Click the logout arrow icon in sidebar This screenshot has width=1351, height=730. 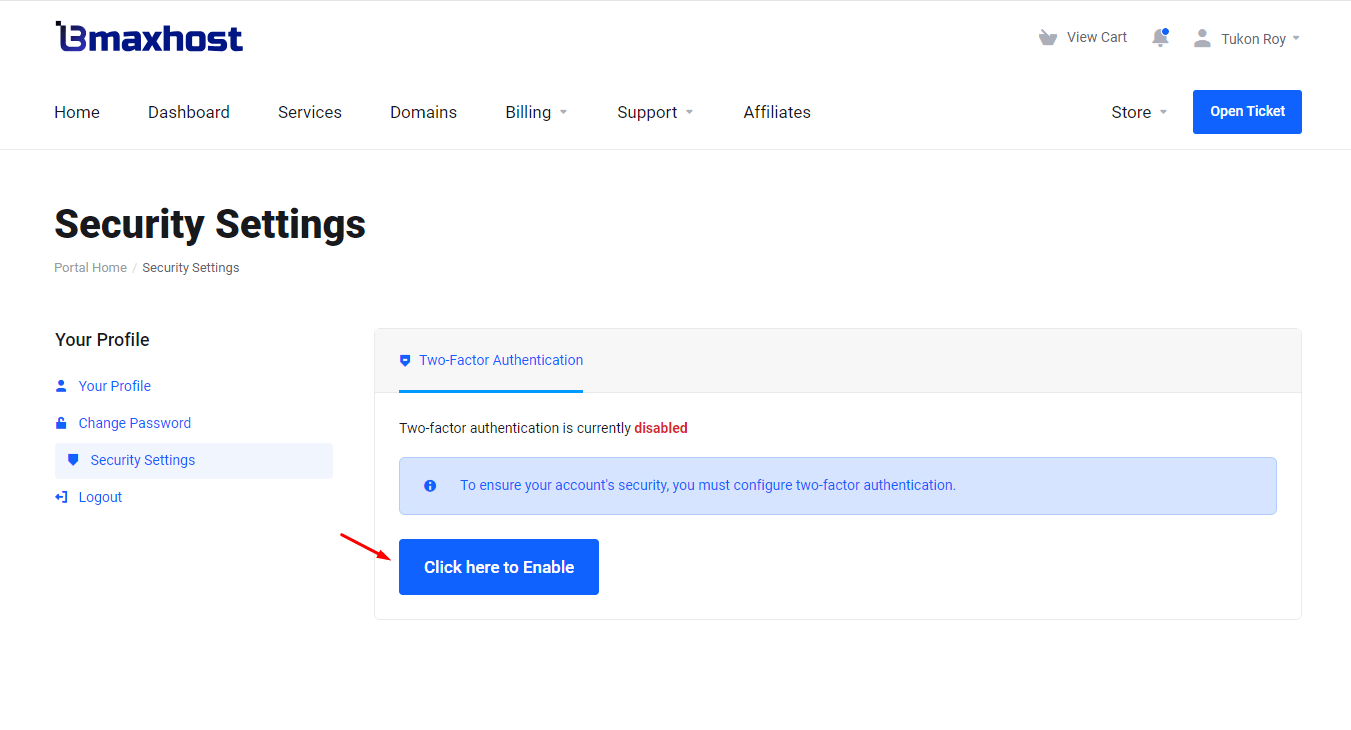pyautogui.click(x=61, y=497)
